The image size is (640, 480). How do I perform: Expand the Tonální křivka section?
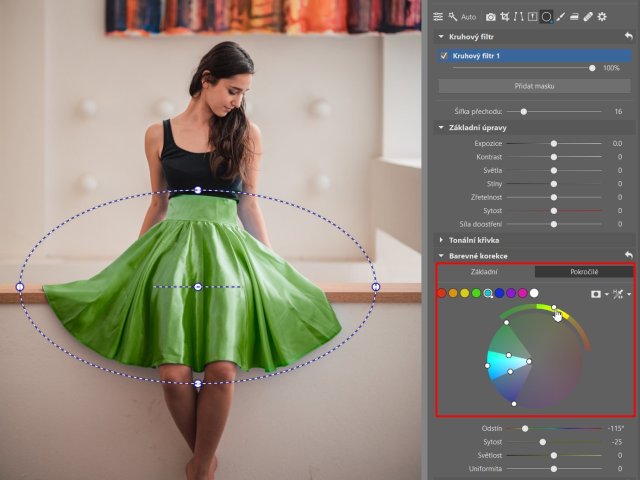(x=441, y=240)
